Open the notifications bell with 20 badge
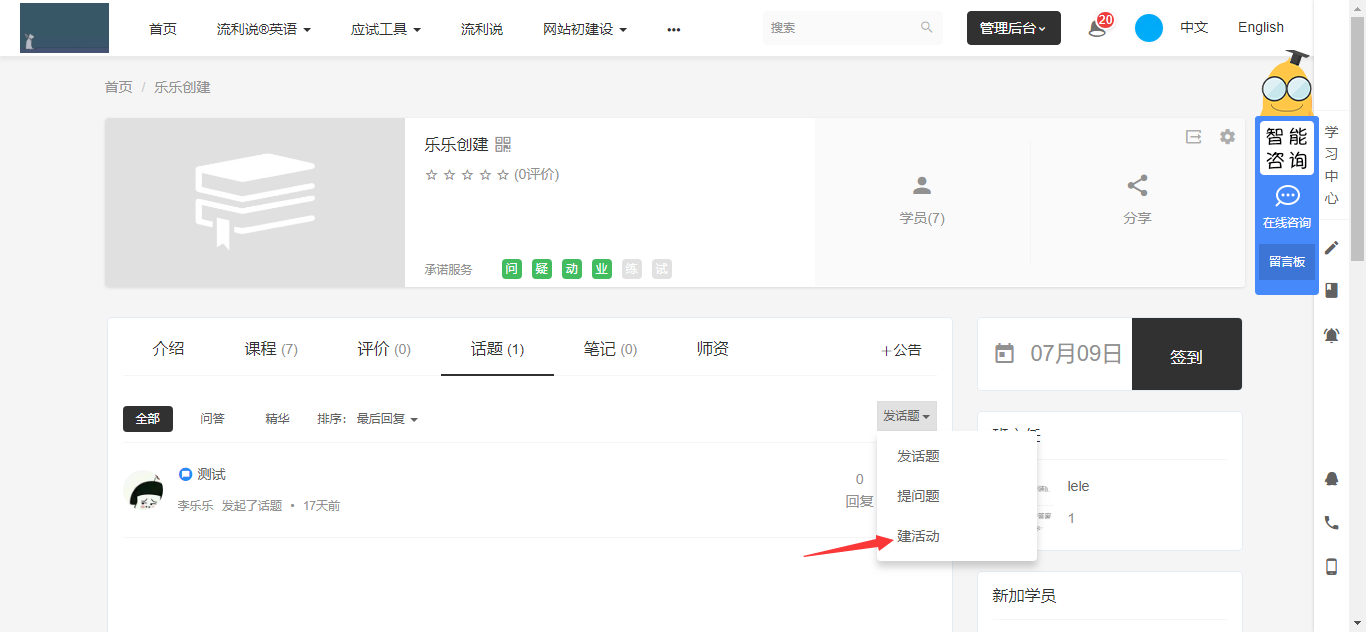Image resolution: width=1366 pixels, height=632 pixels. coord(1097,28)
